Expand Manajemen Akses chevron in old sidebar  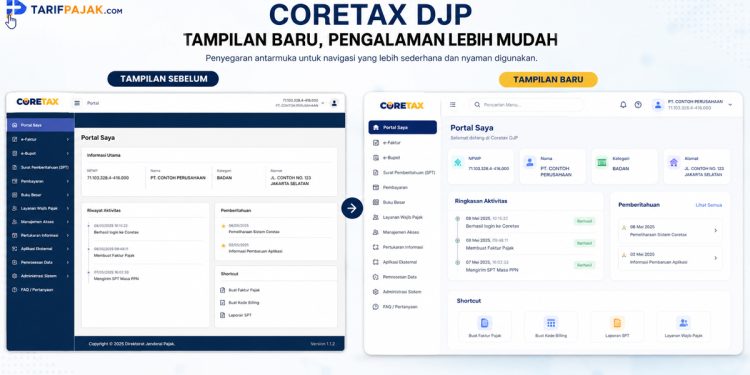(x=68, y=222)
